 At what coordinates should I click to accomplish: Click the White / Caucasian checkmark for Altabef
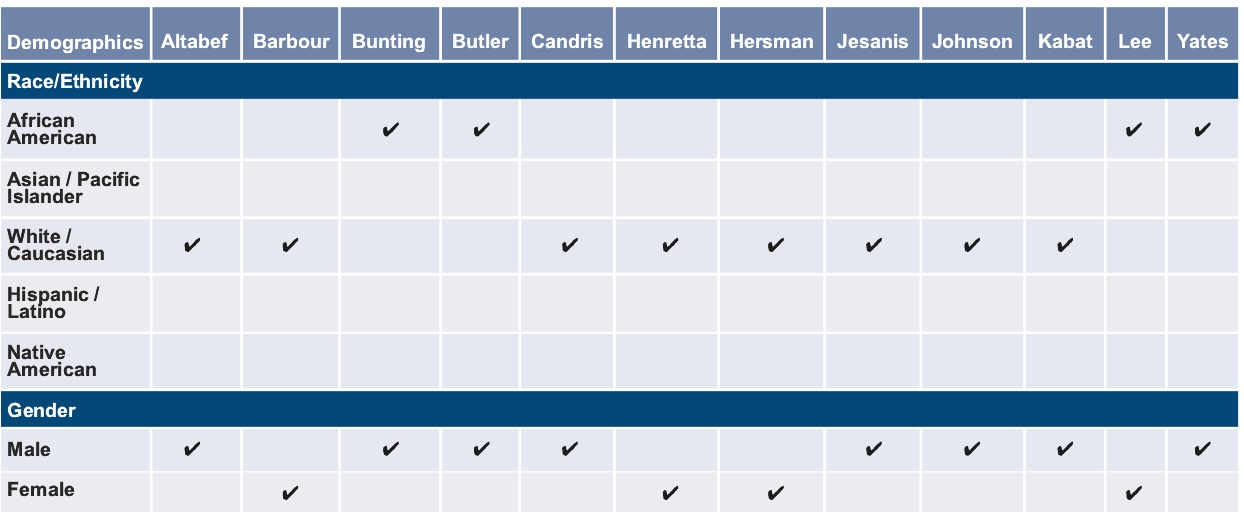[x=193, y=246]
